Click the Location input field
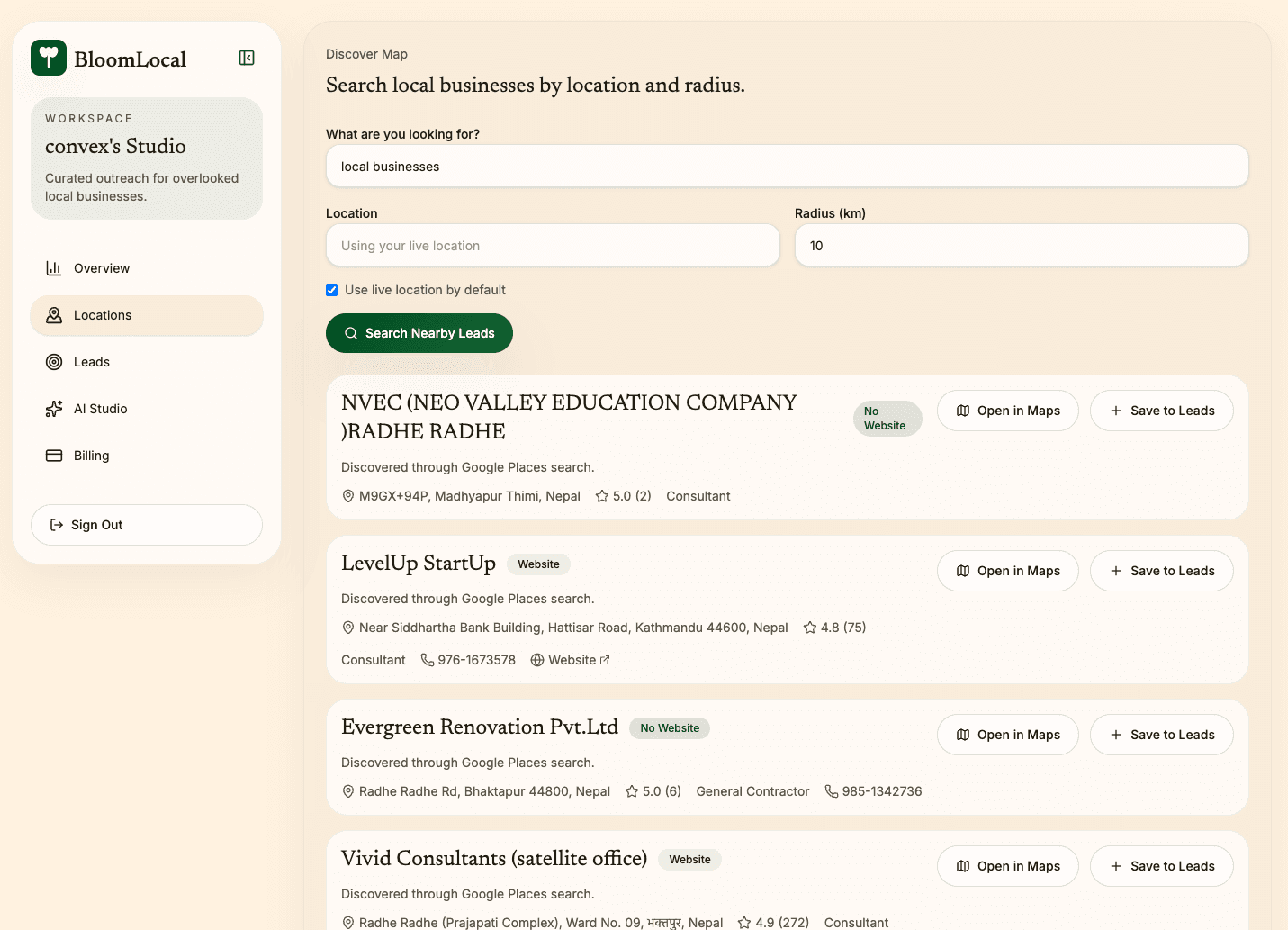Viewport: 1288px width, 930px height. coord(553,246)
